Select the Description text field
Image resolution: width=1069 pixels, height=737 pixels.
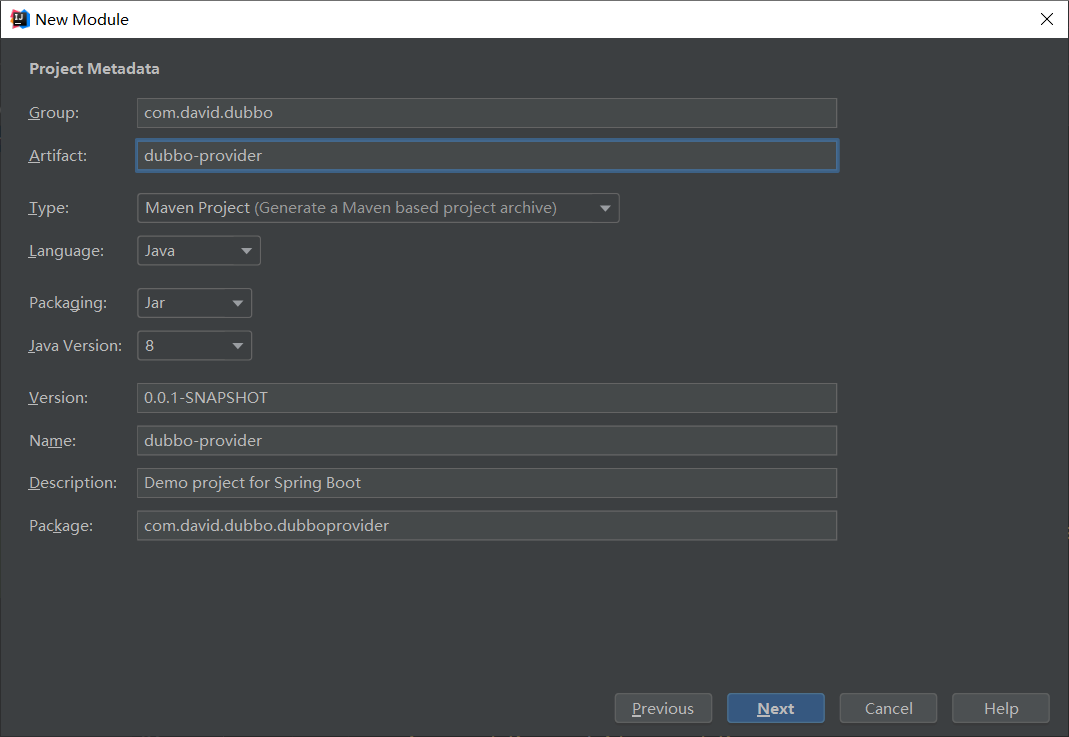pos(487,483)
